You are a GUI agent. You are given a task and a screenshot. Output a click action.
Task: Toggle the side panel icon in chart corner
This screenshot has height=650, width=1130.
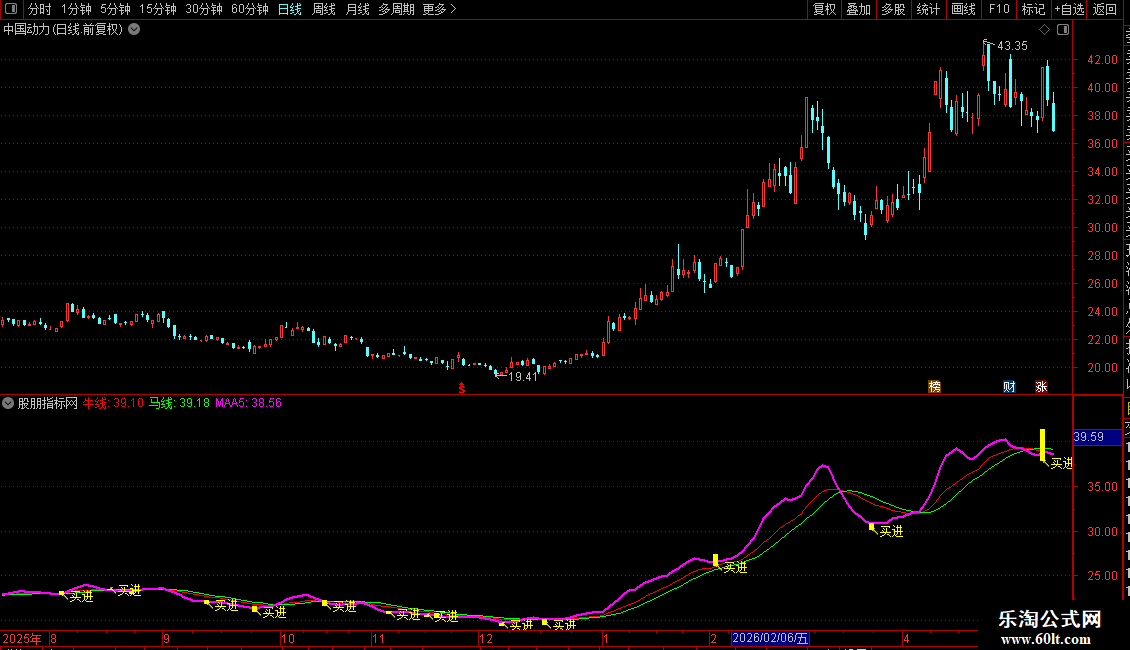pyautogui.click(x=1063, y=30)
